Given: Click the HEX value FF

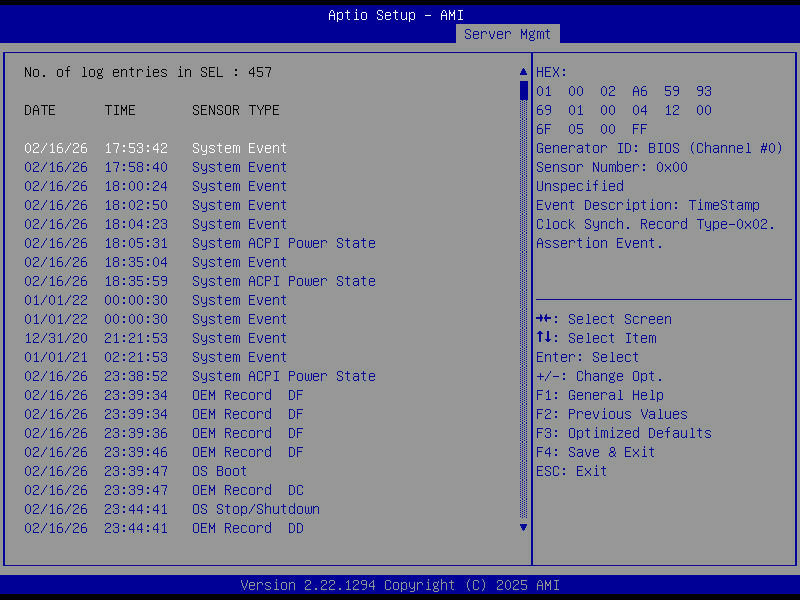Looking at the screenshot, I should coord(638,129).
